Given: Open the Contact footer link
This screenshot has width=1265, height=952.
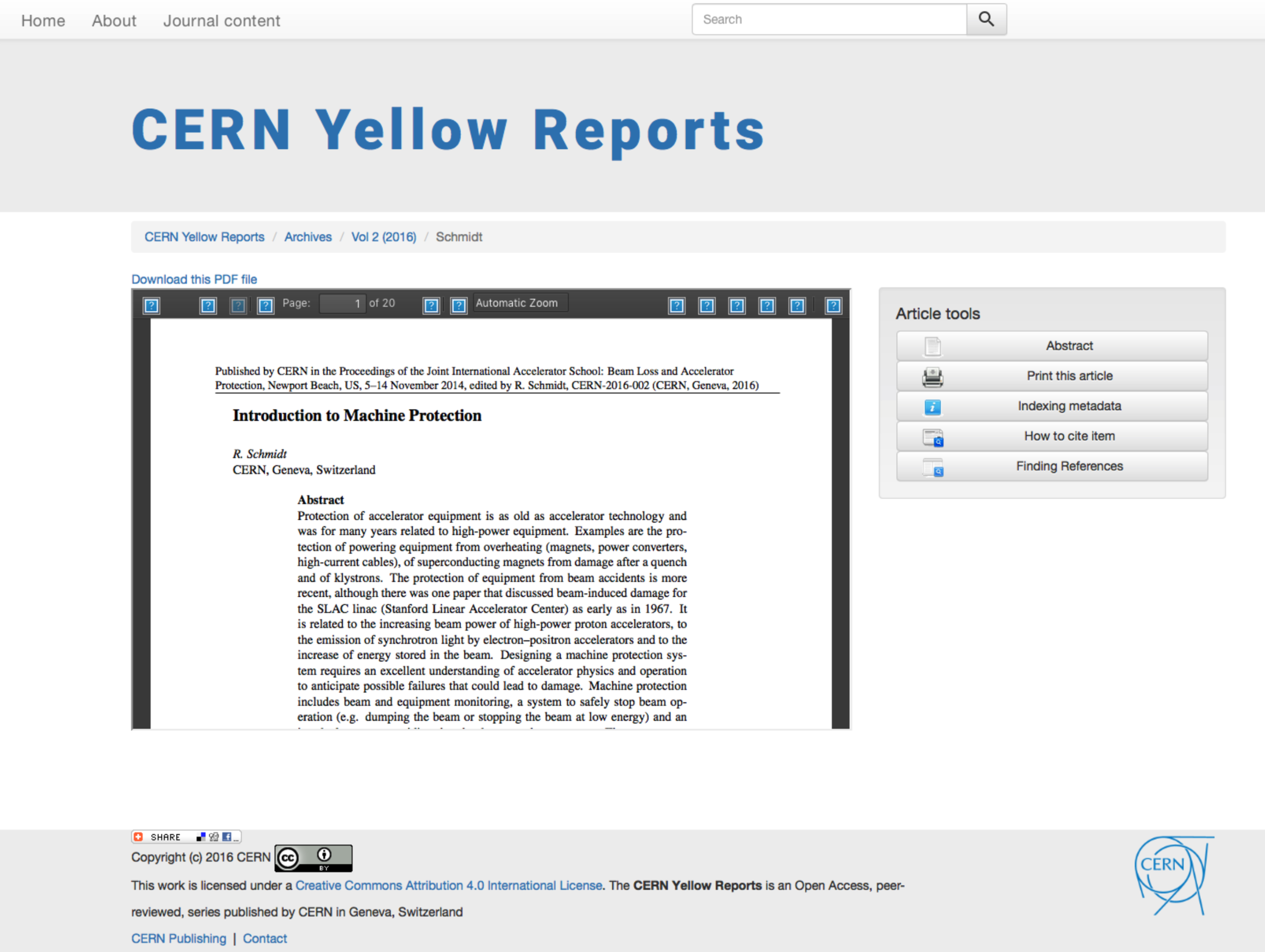Looking at the screenshot, I should (x=265, y=938).
